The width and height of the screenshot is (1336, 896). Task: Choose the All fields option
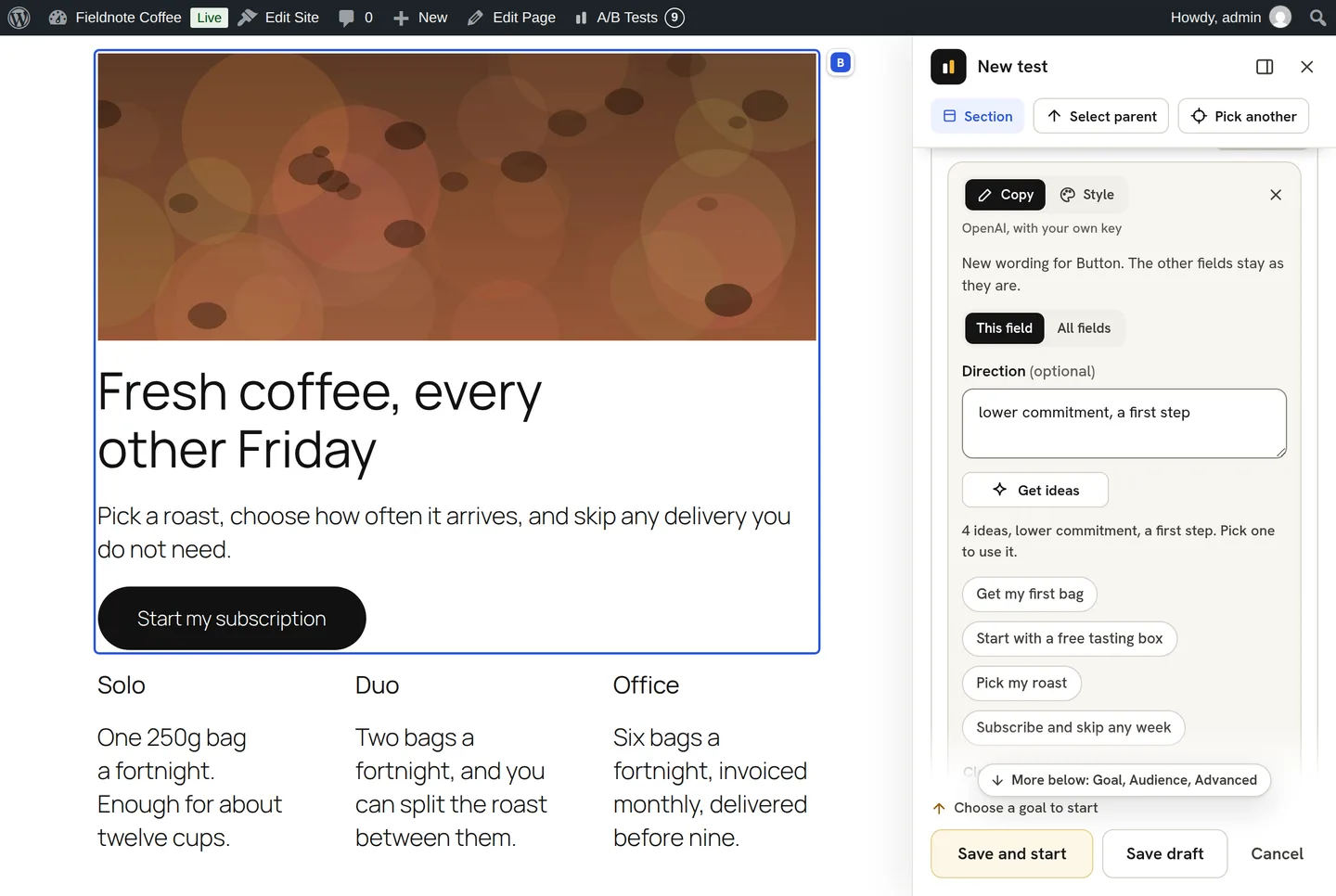coord(1084,328)
